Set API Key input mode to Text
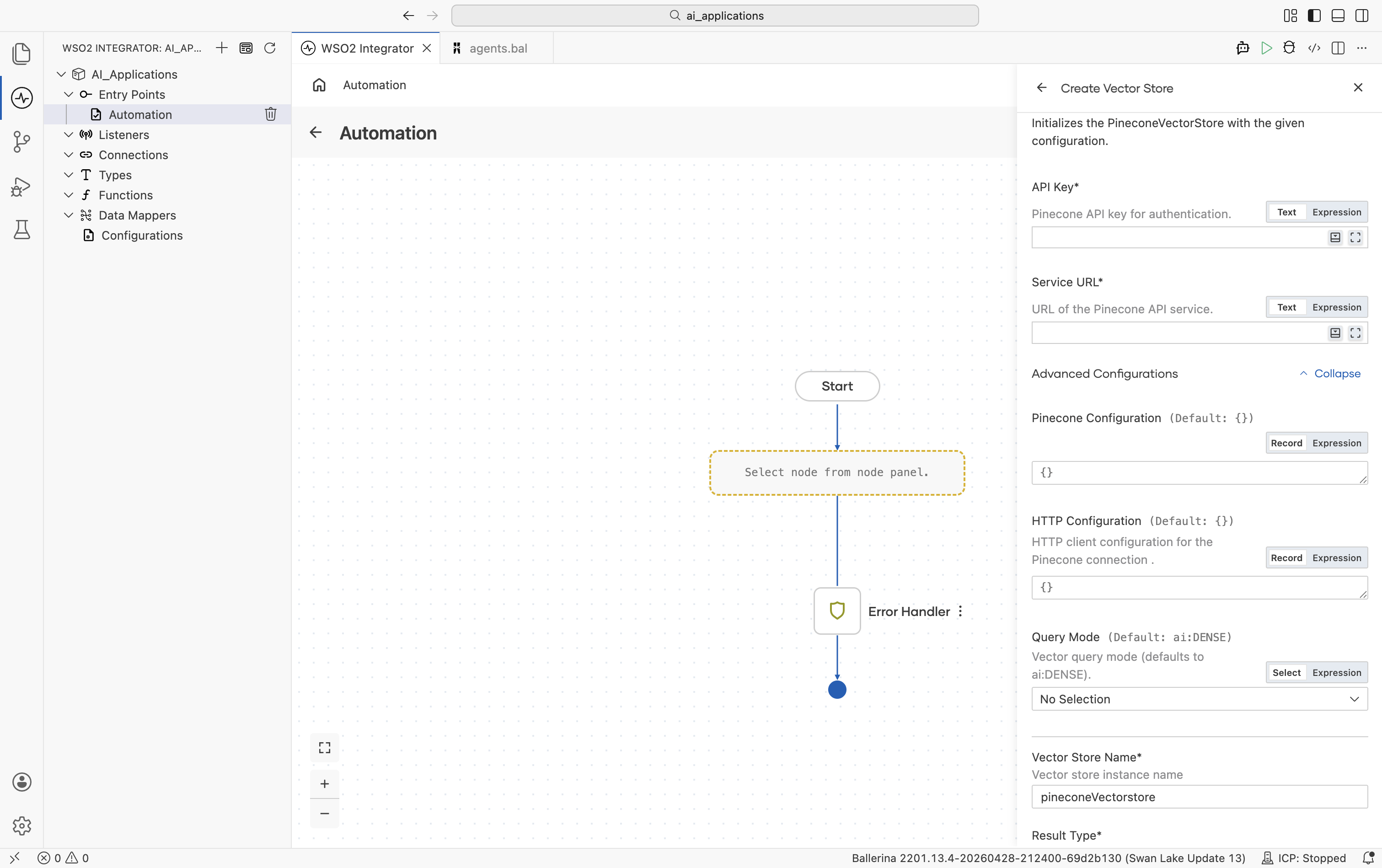1382x868 pixels. click(1287, 212)
